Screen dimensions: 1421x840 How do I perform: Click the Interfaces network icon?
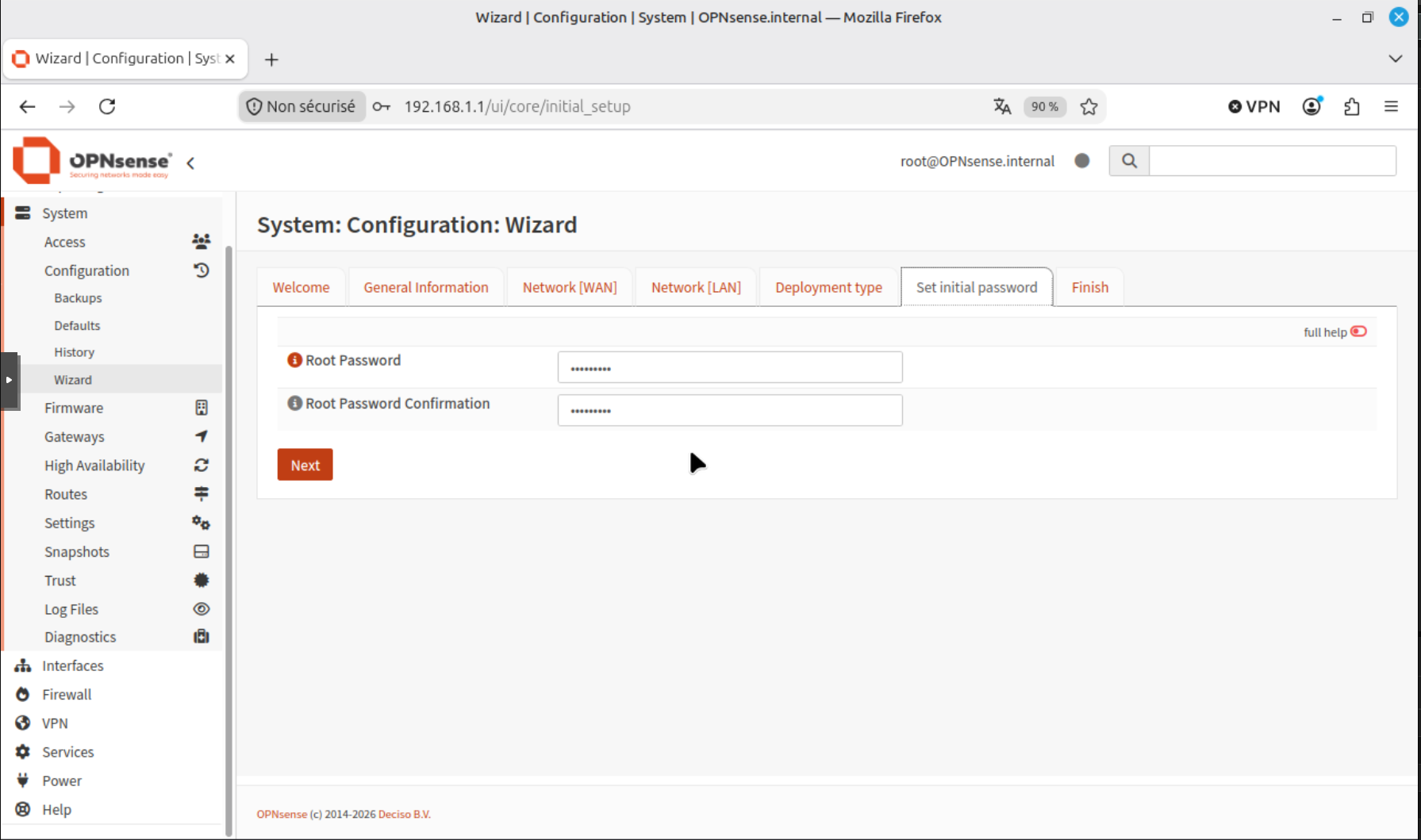pyautogui.click(x=23, y=665)
